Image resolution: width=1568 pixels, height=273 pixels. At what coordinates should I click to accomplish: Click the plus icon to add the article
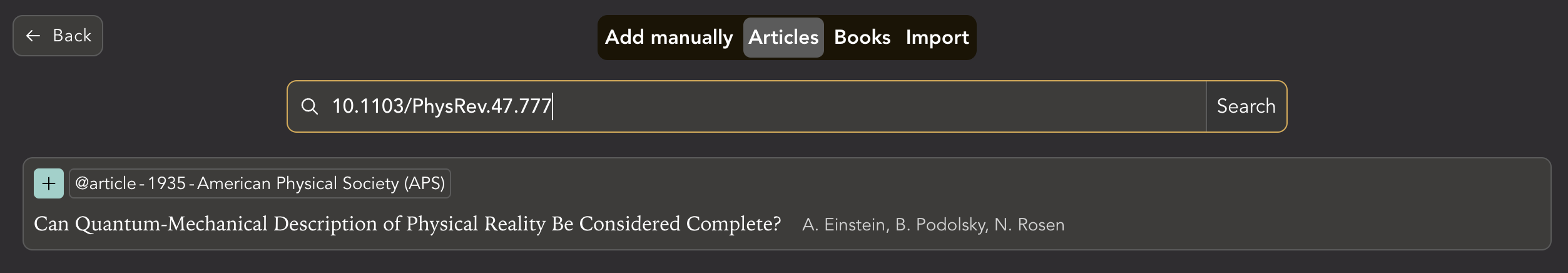(49, 183)
